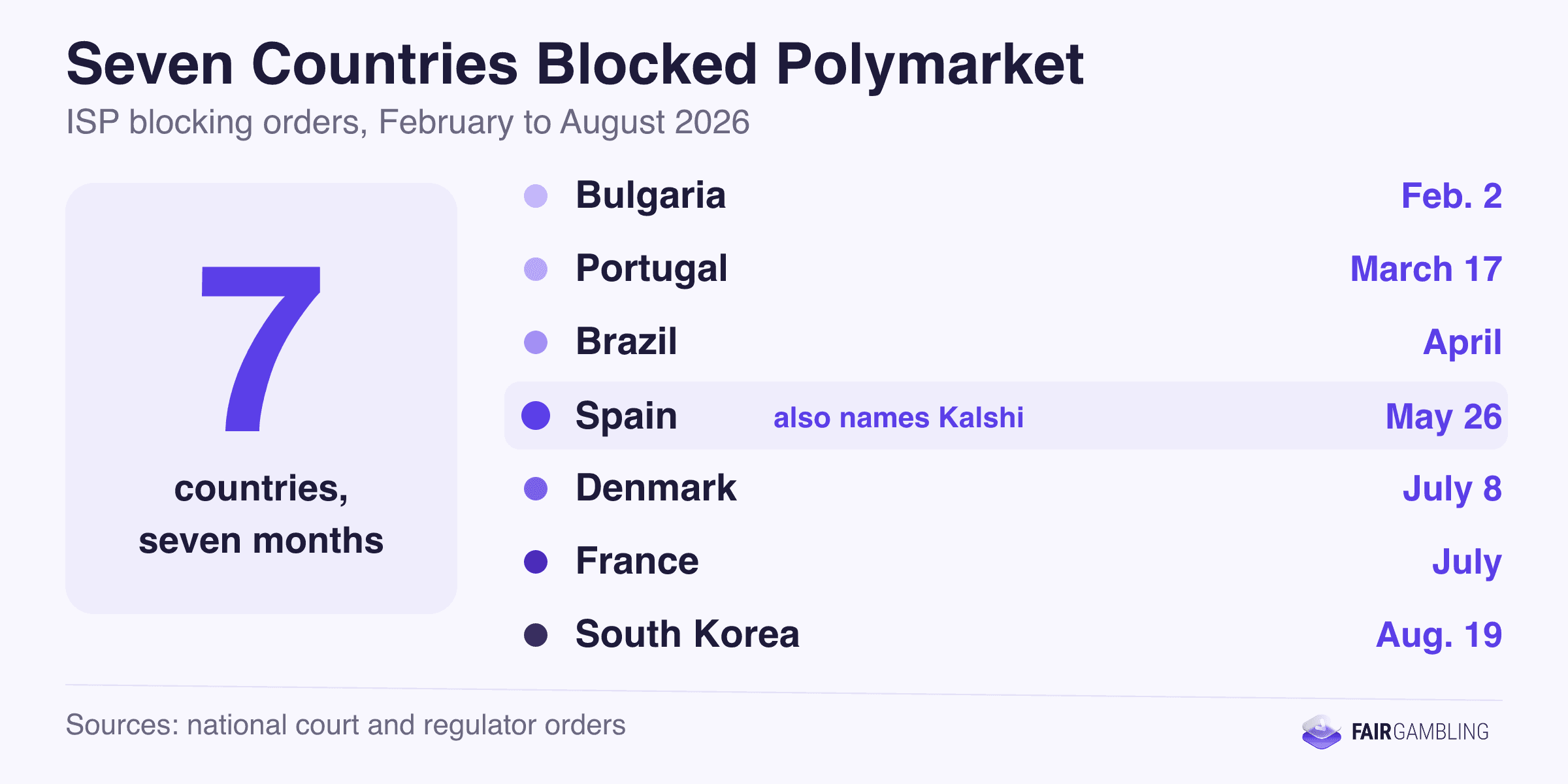Click the ISP blocking orders subtitle

pos(408,122)
